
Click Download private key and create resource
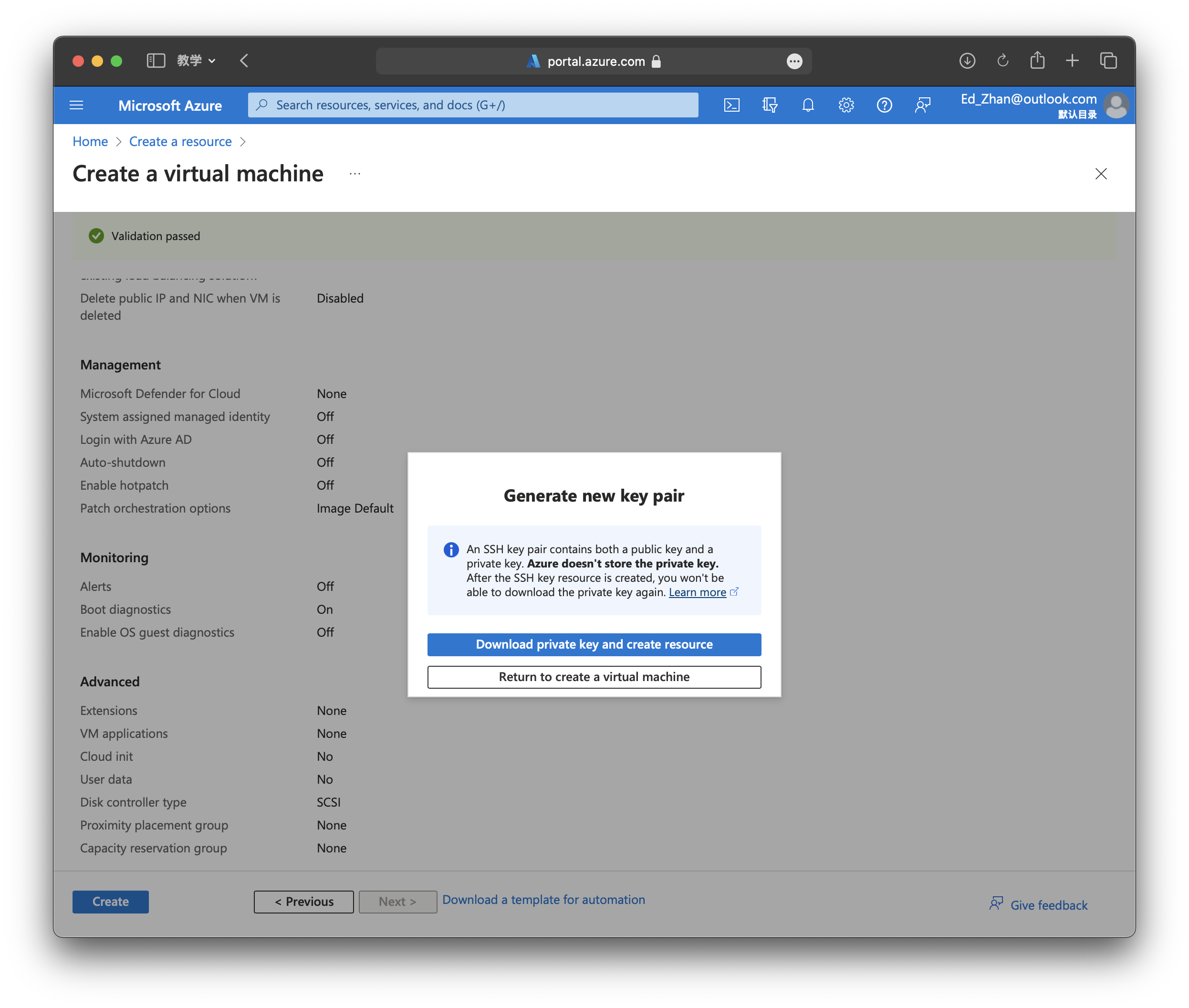pos(594,645)
